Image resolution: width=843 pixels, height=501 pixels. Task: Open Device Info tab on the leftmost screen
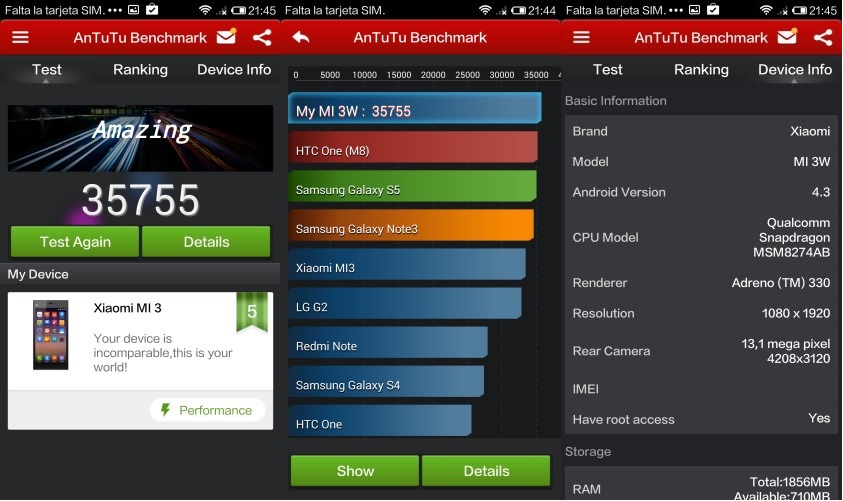(234, 70)
